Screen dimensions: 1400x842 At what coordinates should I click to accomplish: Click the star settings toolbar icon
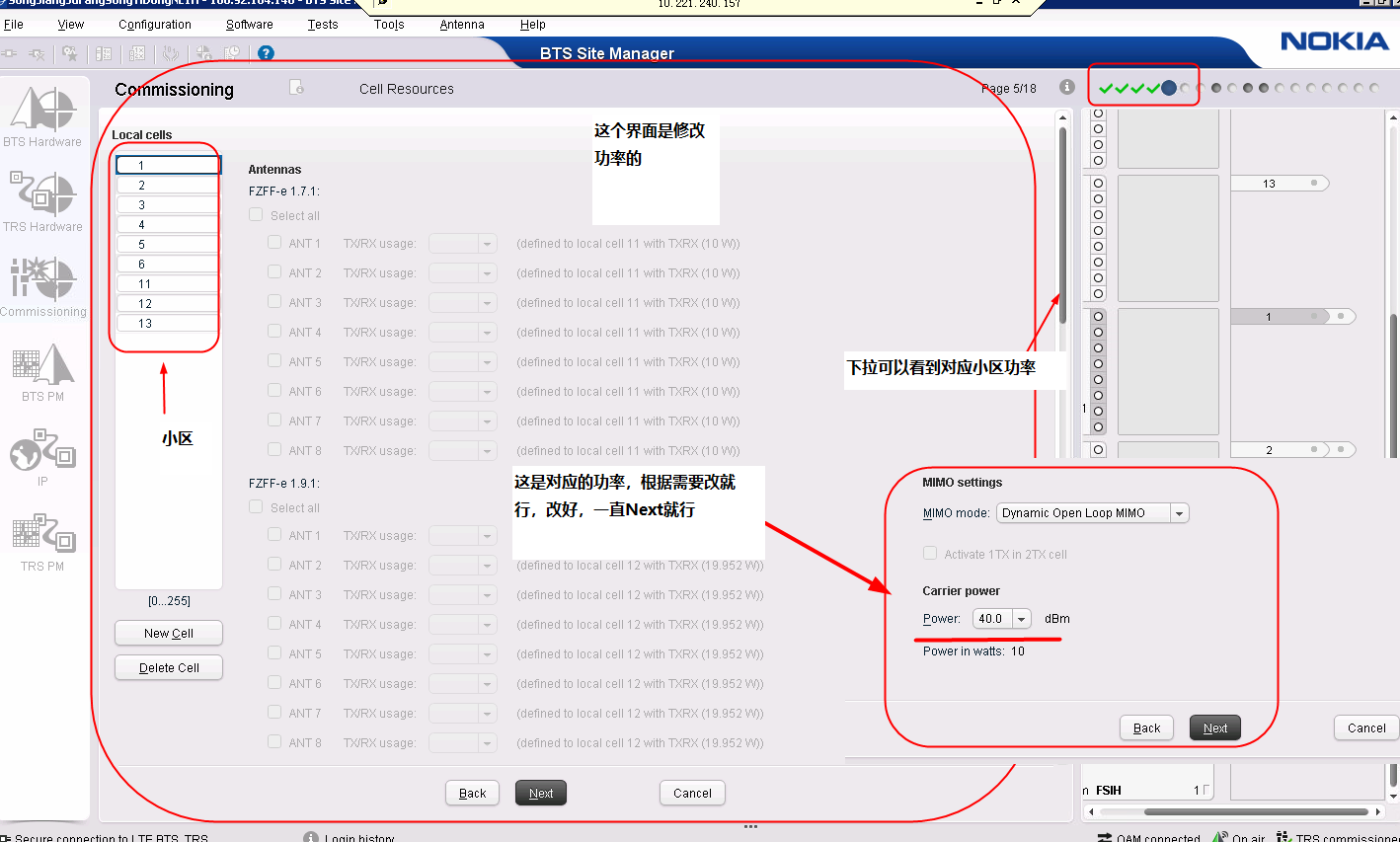(70, 53)
